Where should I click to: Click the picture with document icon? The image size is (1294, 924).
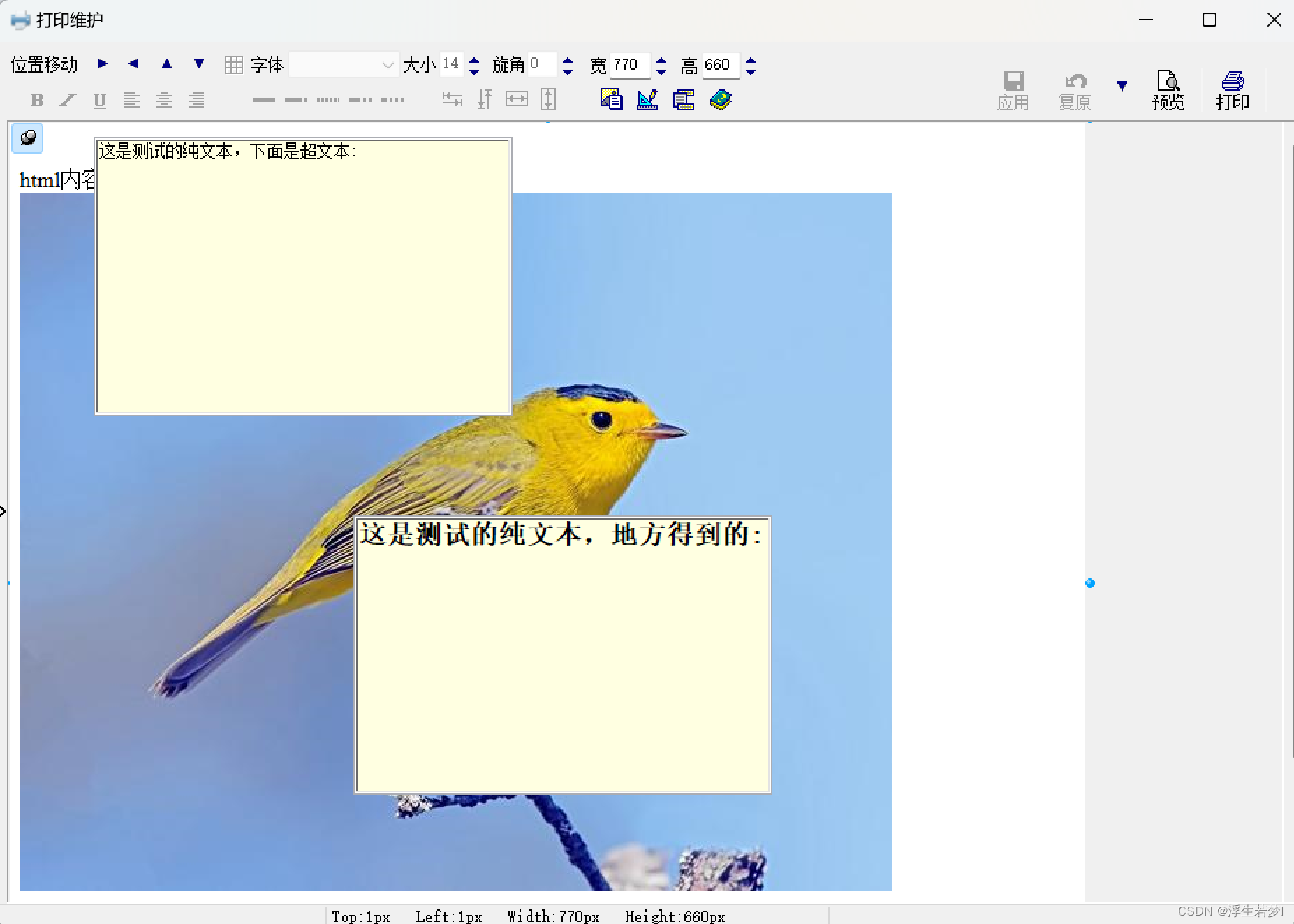tap(612, 100)
